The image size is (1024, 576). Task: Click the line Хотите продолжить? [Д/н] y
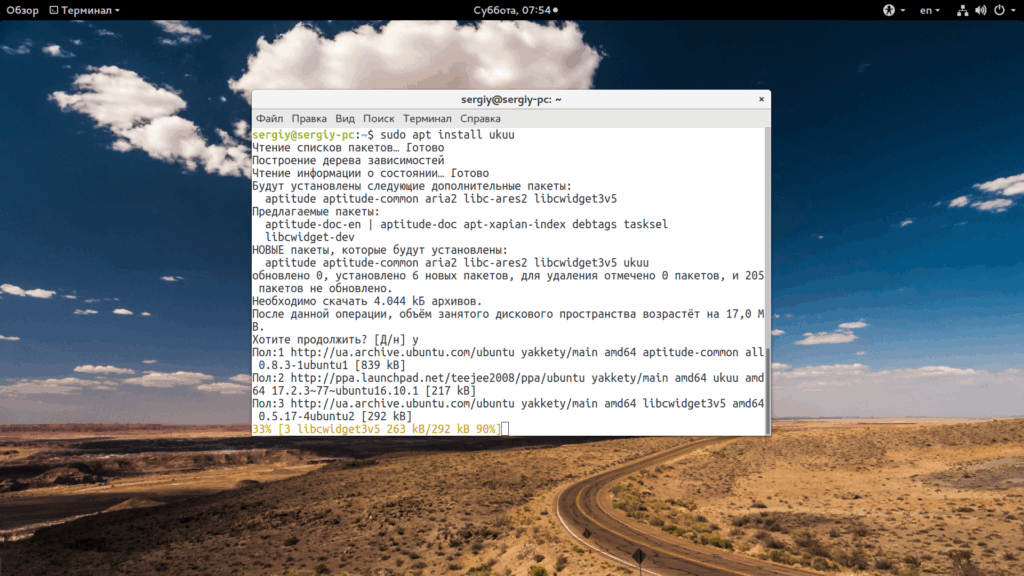(335, 340)
